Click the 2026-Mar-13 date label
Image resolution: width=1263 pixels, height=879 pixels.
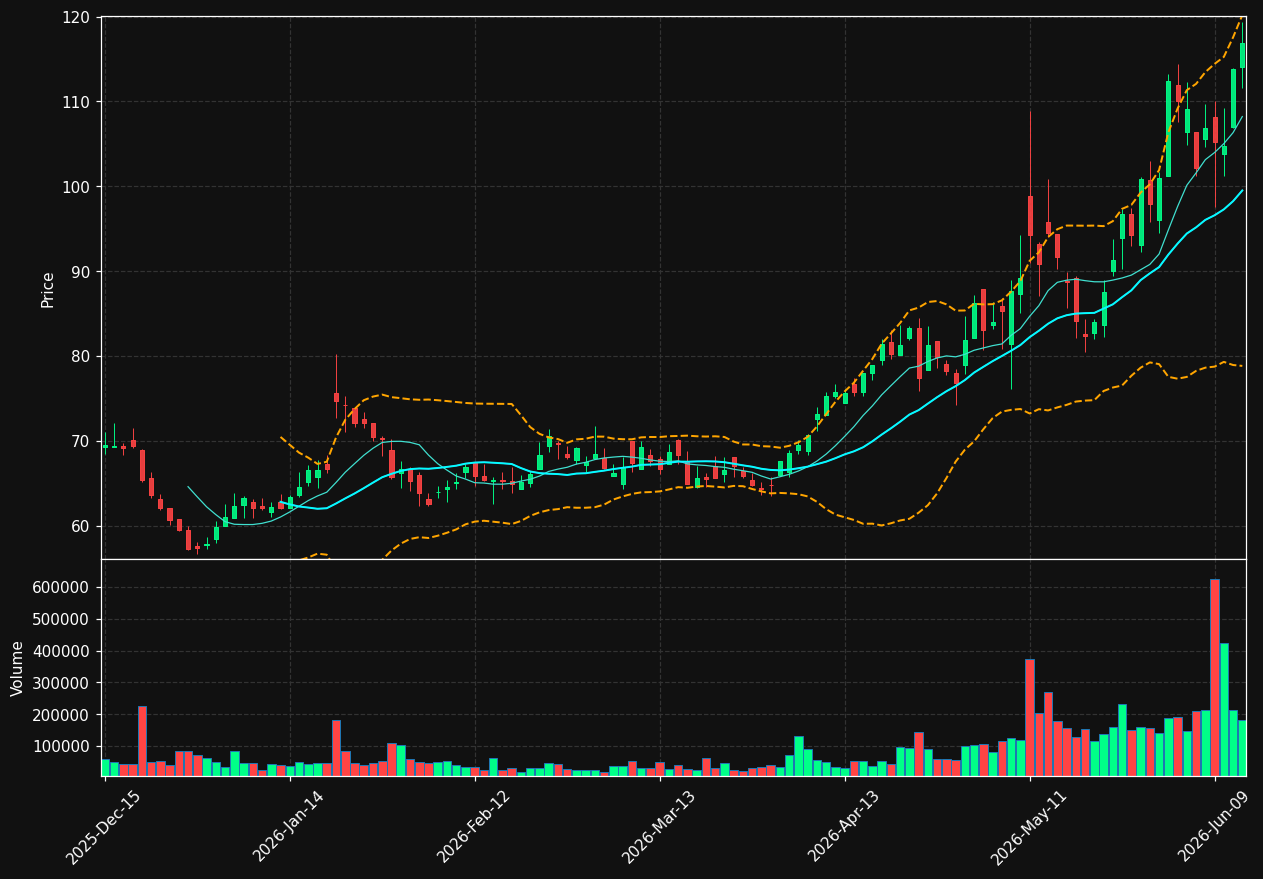point(658,827)
